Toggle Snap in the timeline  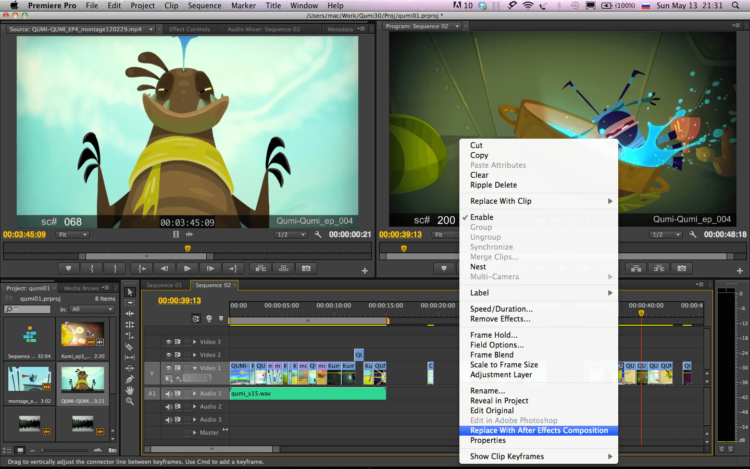coord(196,318)
